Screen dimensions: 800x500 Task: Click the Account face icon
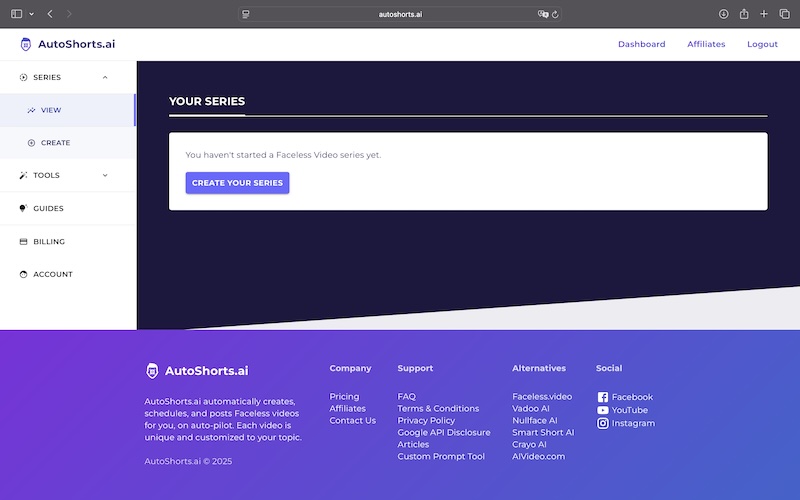(x=23, y=274)
